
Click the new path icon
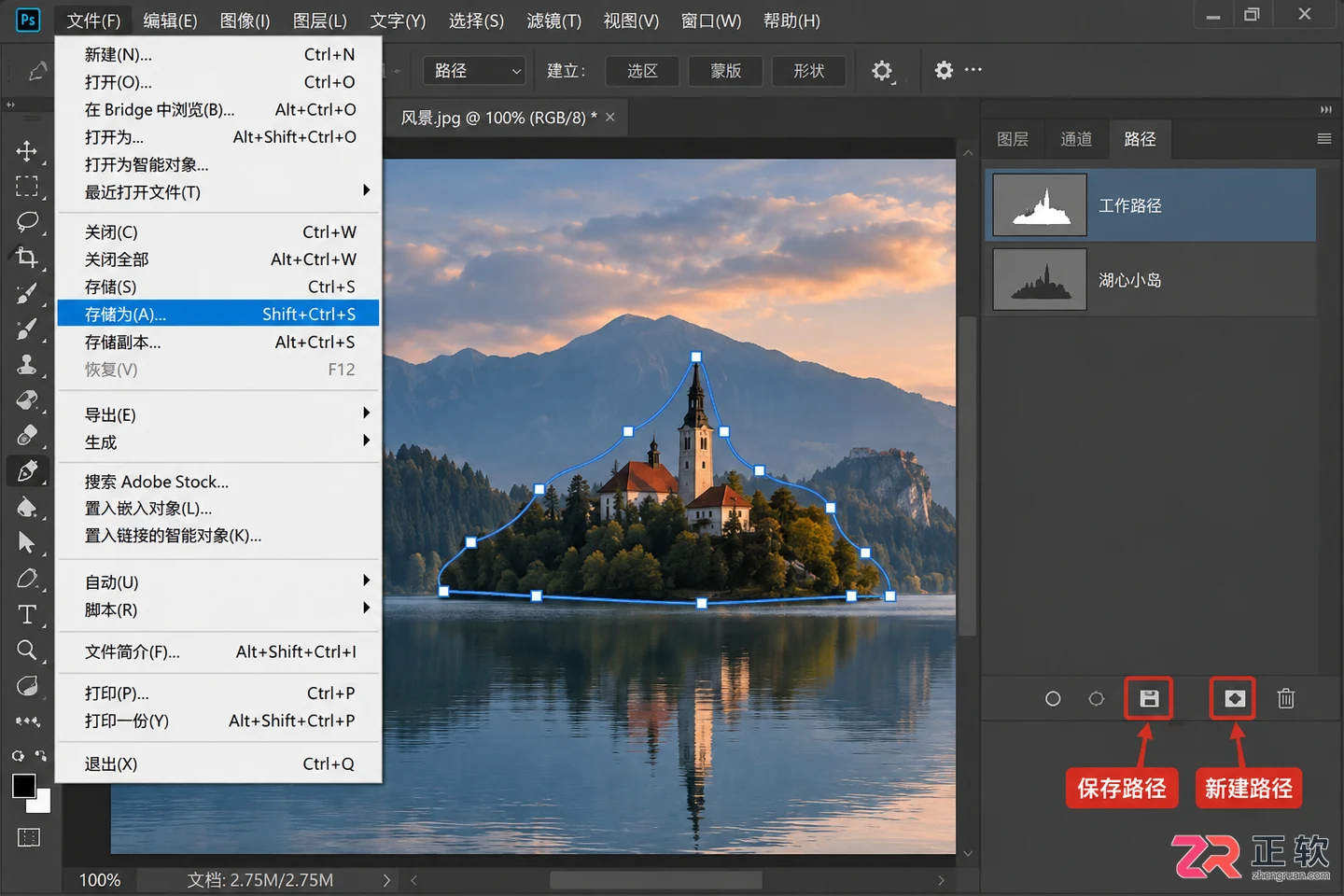pyautogui.click(x=1234, y=698)
